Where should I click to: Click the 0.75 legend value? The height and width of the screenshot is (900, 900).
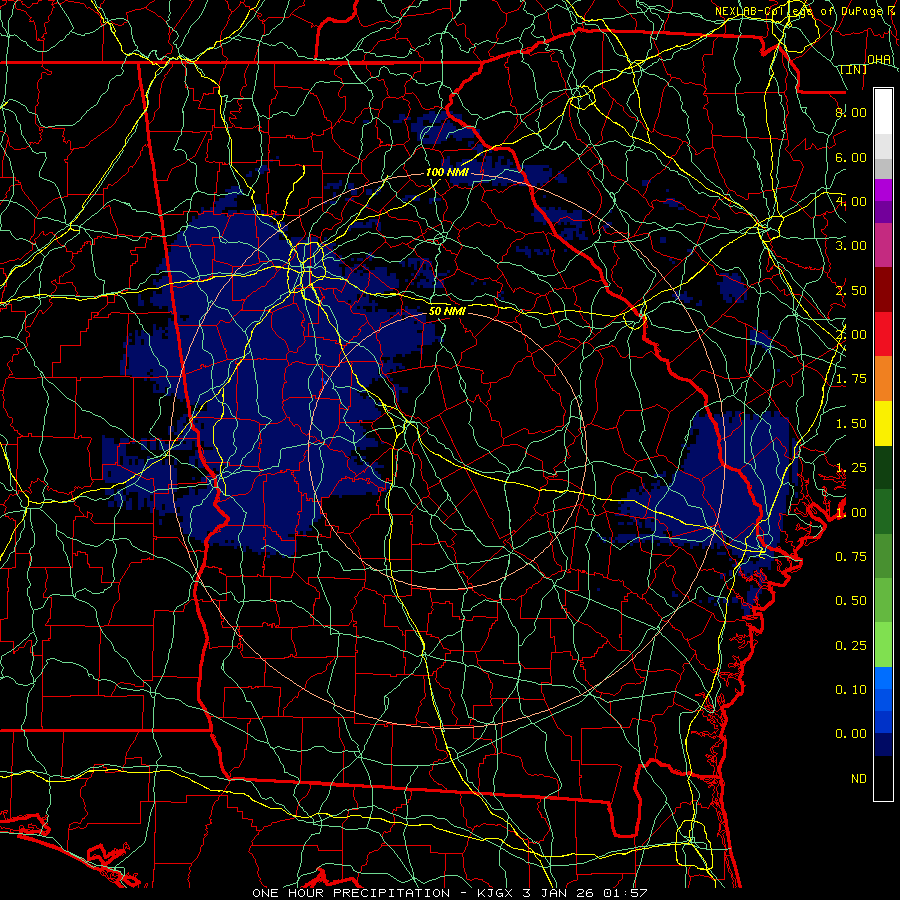[x=851, y=557]
